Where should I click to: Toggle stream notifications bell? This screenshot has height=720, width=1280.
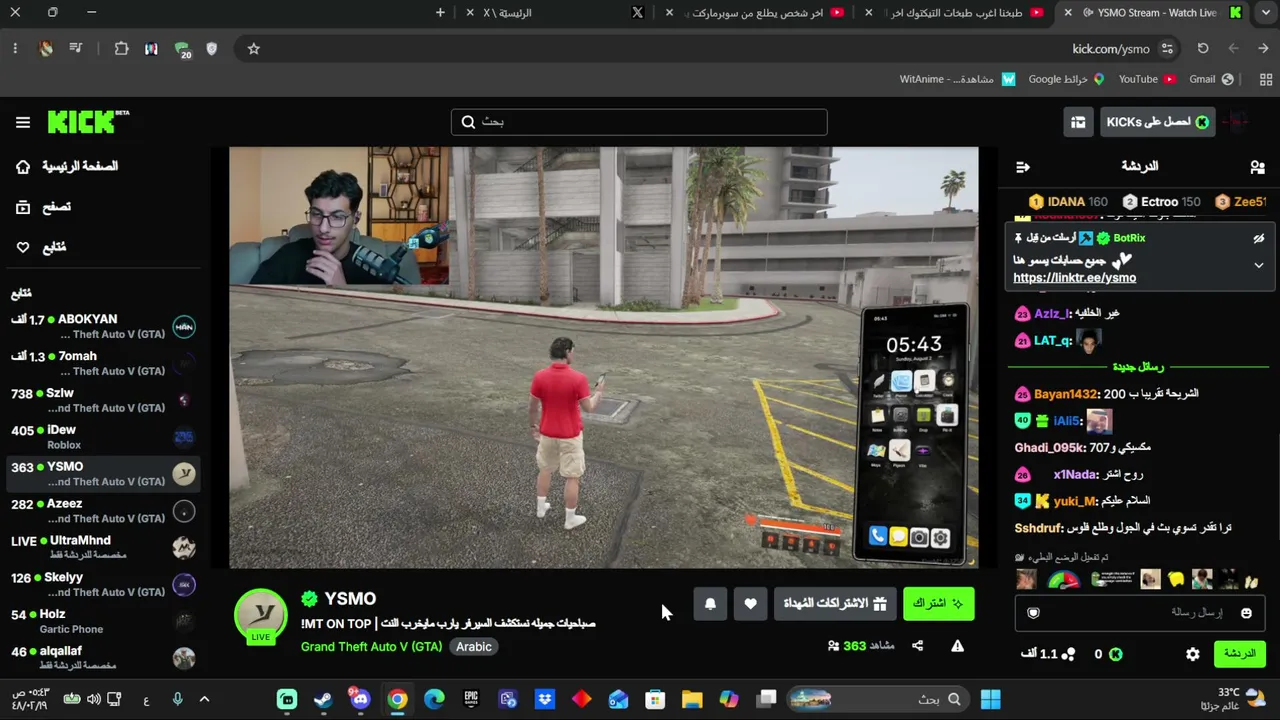point(710,603)
